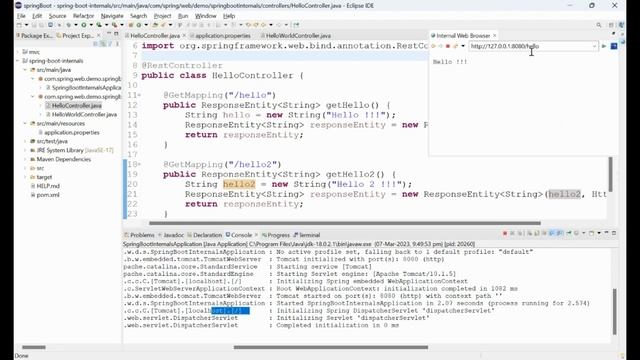Collapse the src/main/java folder
The width and height of the screenshot is (640, 360).
[25, 70]
